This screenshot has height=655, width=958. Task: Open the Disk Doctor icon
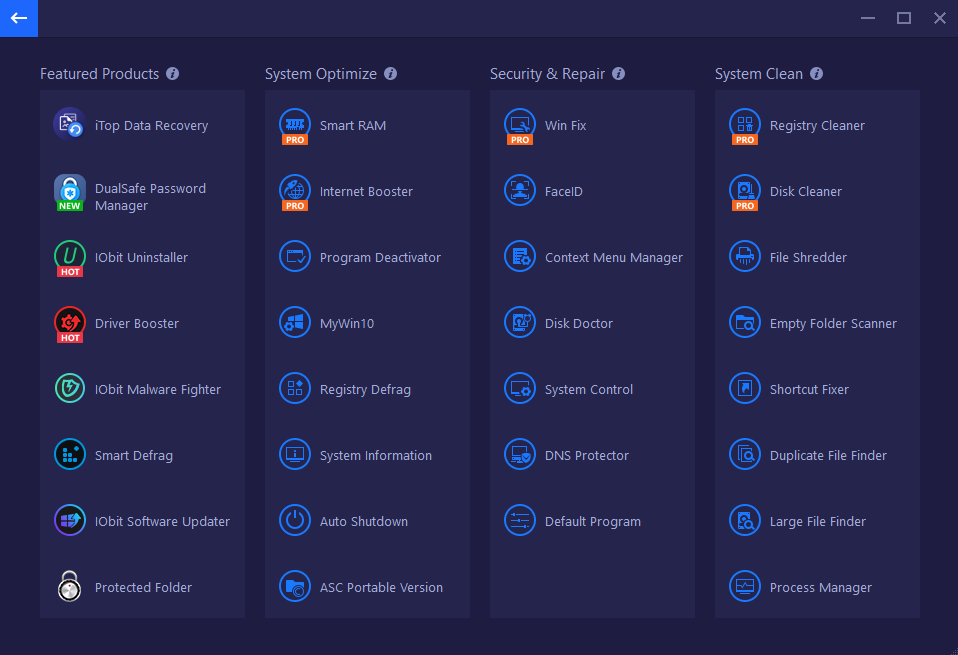point(520,322)
